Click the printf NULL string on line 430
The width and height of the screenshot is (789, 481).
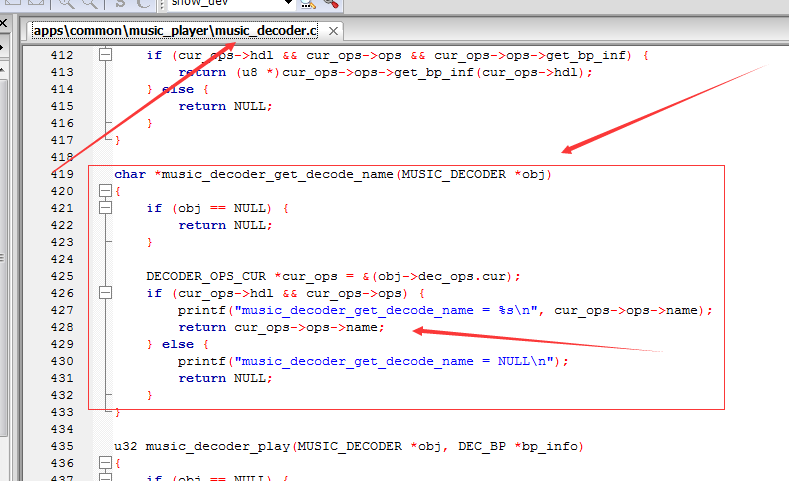pyautogui.click(x=394, y=361)
